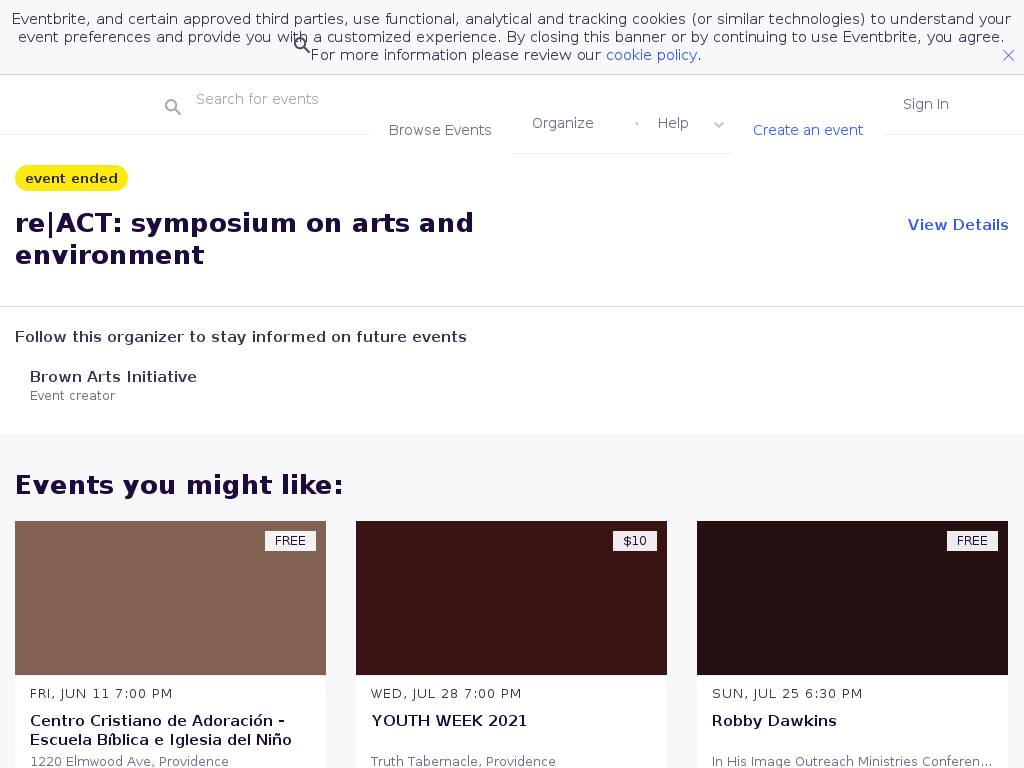Click Sign In
1024x768 pixels.
pyautogui.click(x=925, y=104)
